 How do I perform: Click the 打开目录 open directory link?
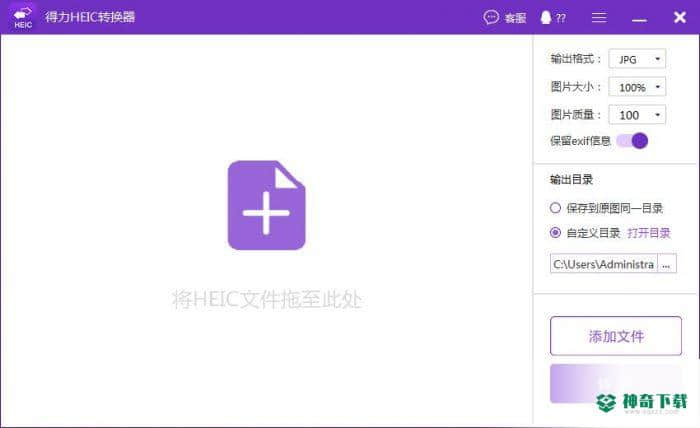(649, 233)
